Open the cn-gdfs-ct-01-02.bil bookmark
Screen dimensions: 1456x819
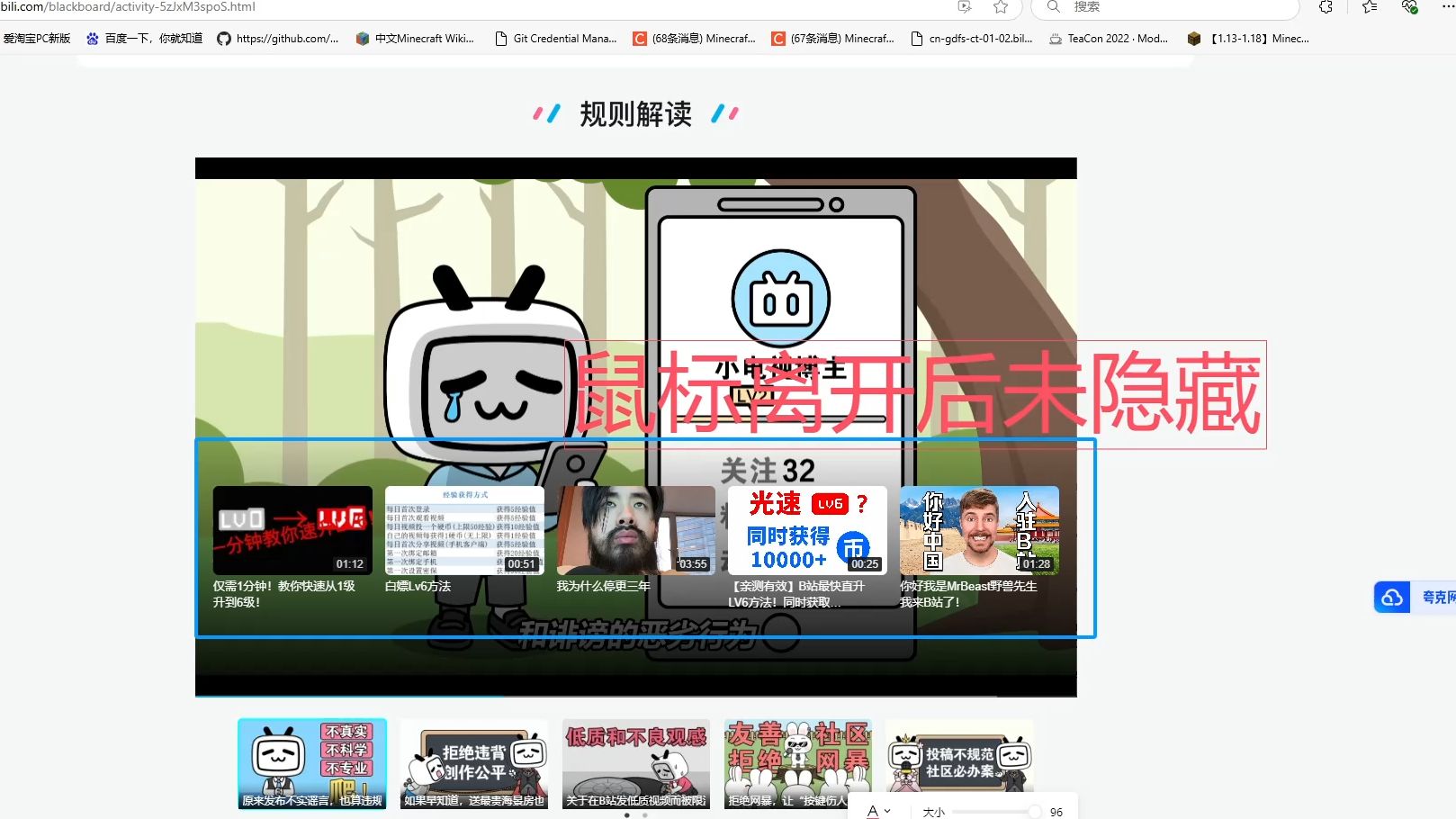coord(971,39)
